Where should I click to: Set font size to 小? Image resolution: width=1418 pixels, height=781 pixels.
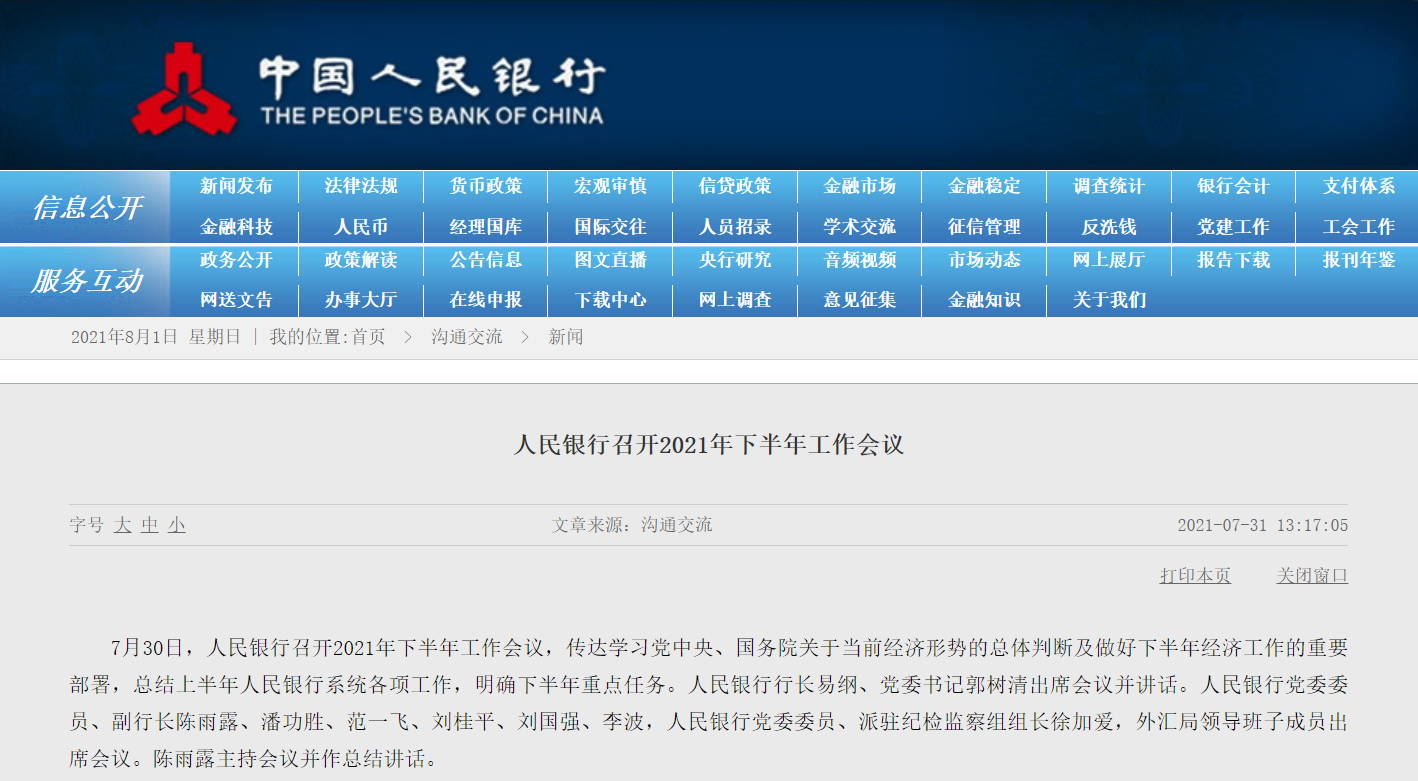point(176,525)
